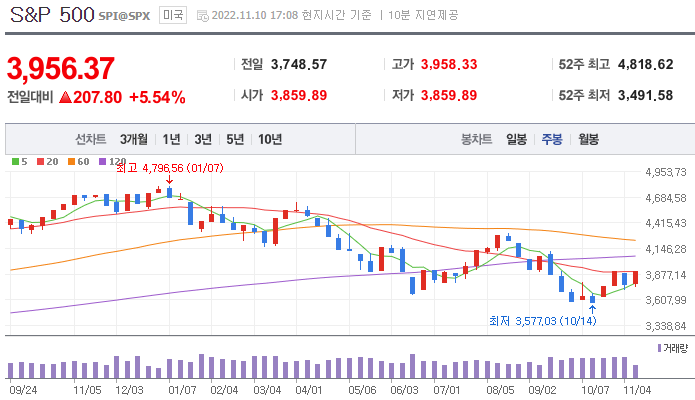Click the change value 207.80
695x400 pixels.
tap(98, 97)
